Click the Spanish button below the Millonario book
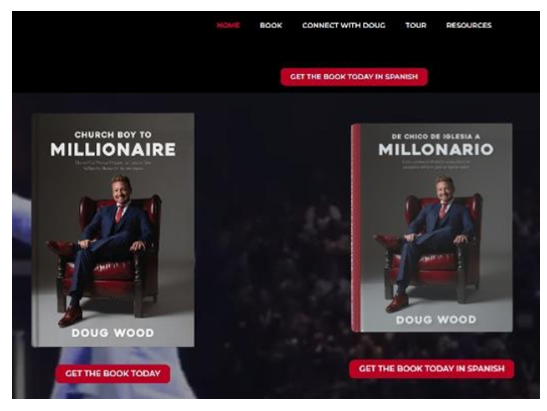Image resolution: width=547 pixels, height=411 pixels. (x=432, y=369)
